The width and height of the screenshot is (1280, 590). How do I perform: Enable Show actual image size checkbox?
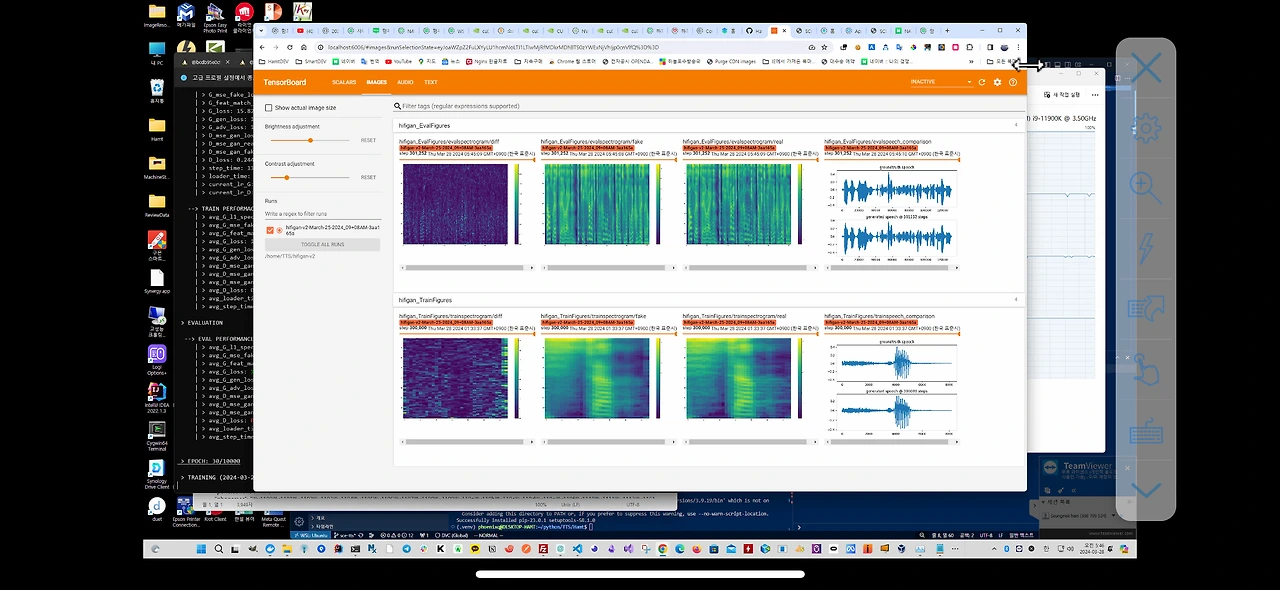coord(268,108)
